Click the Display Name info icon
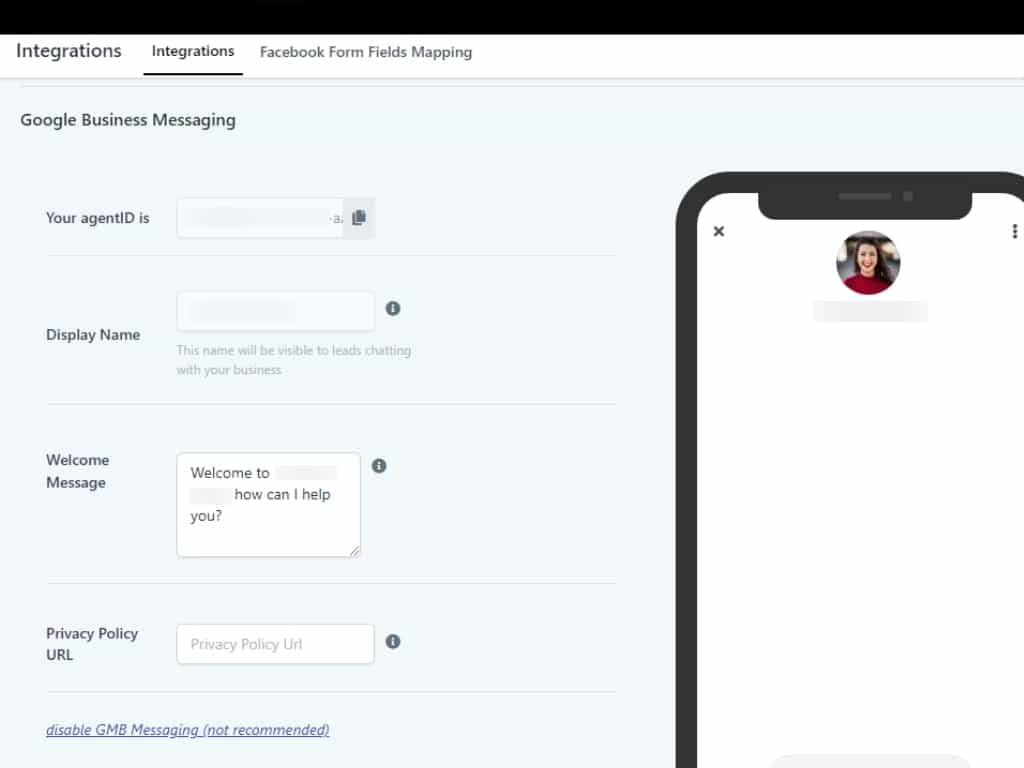The image size is (1024, 768). coord(393,308)
